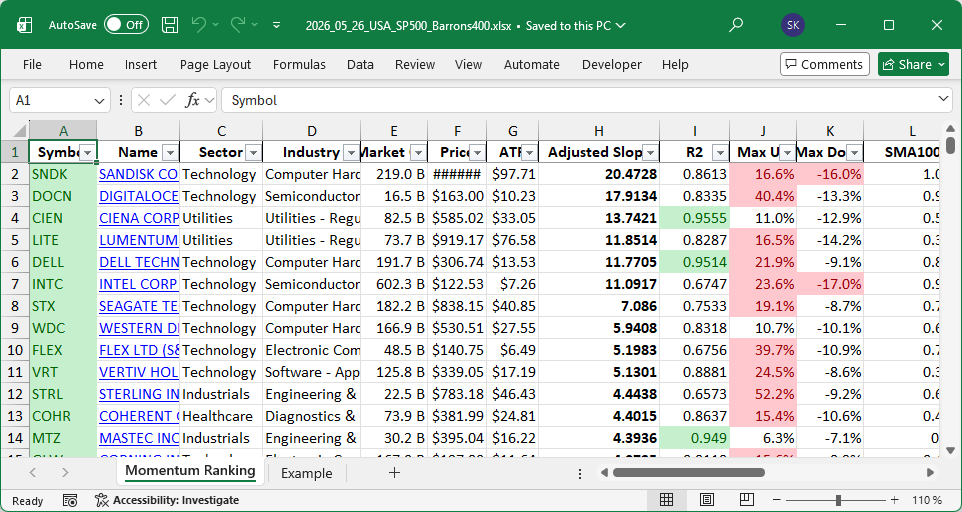The width and height of the screenshot is (962, 512).
Task: Open the View tab
Action: (468, 64)
